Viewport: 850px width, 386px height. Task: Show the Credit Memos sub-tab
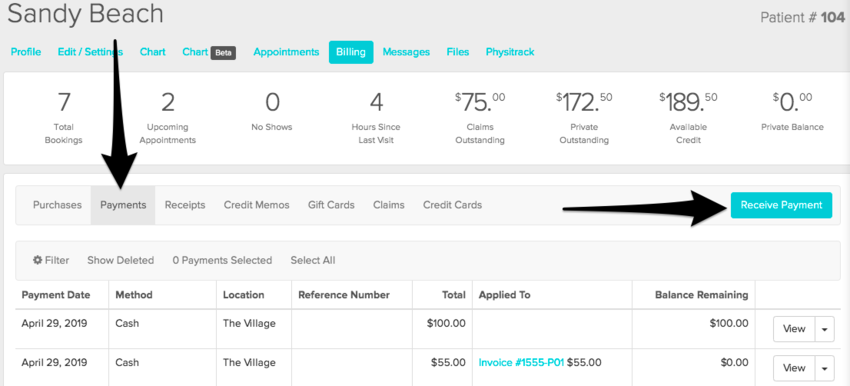256,205
